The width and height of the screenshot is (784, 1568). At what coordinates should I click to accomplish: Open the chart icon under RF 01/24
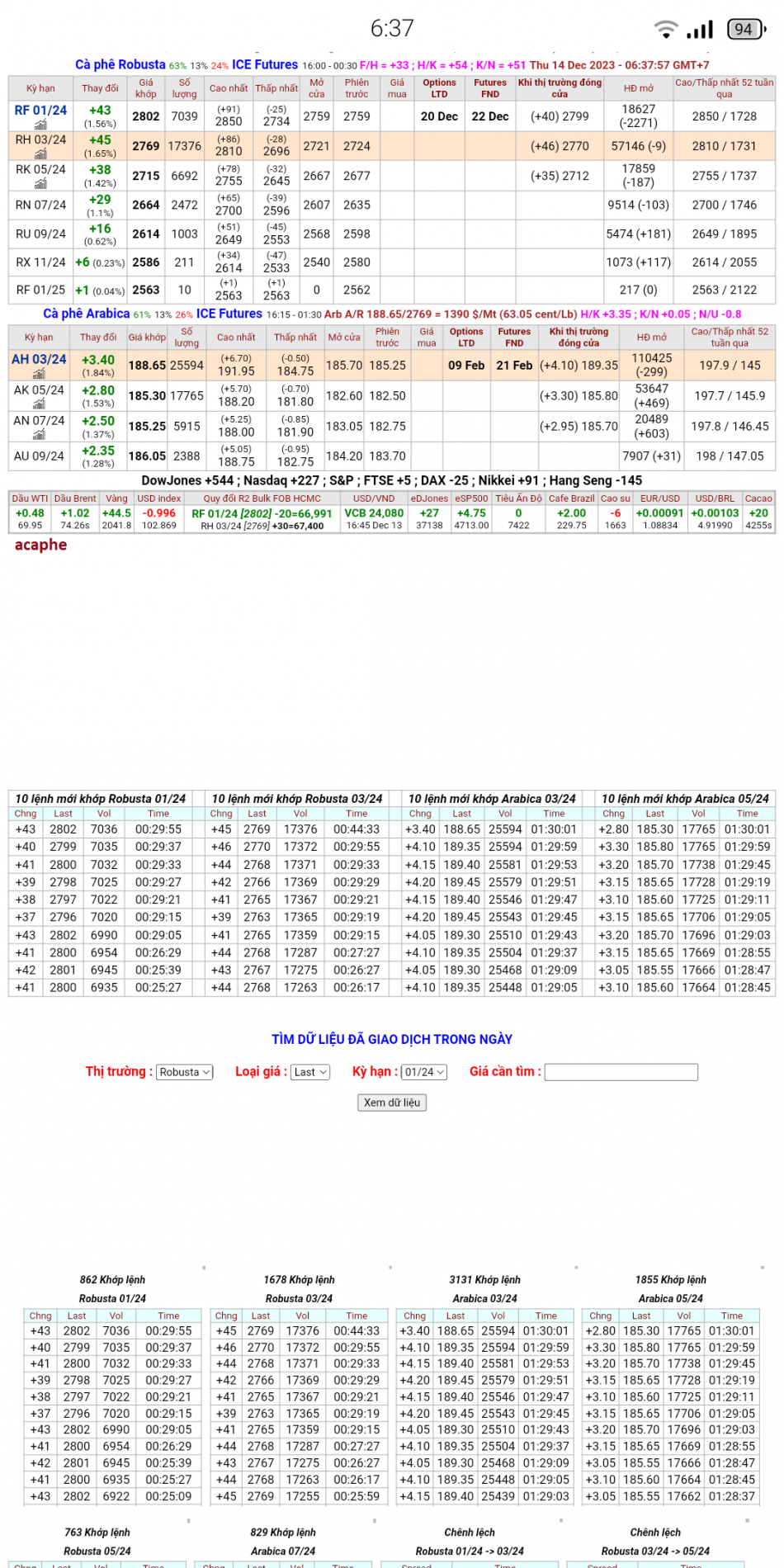click(x=40, y=125)
